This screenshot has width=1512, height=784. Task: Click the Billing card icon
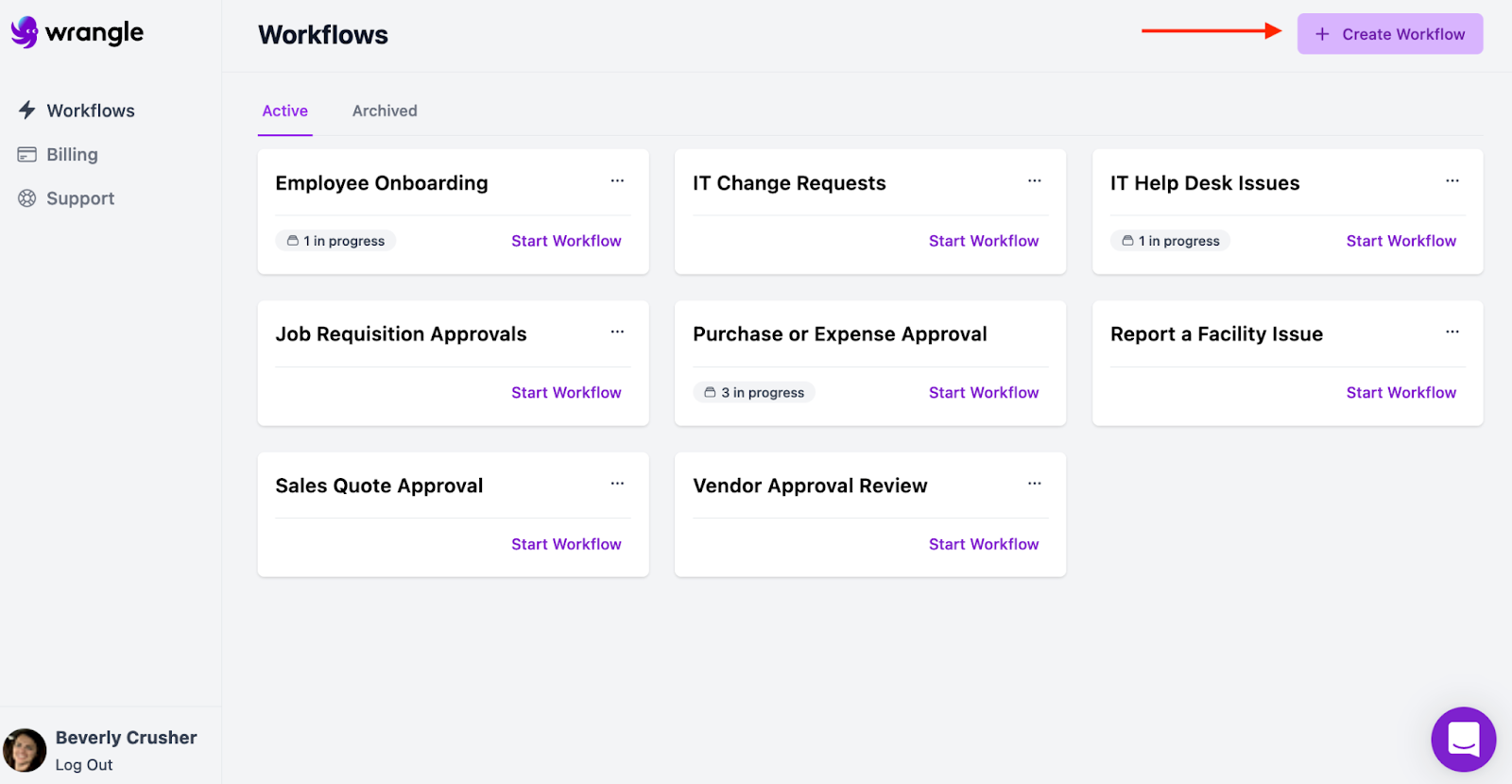27,154
